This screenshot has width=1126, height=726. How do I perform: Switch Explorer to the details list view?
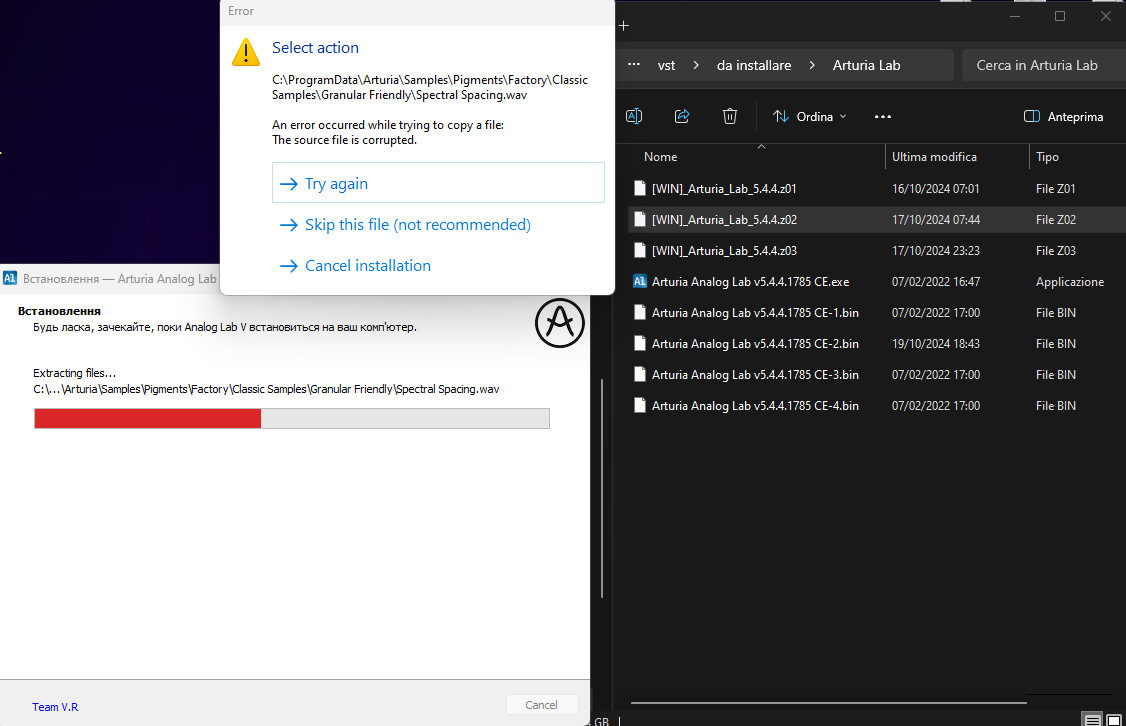[x=1092, y=720]
